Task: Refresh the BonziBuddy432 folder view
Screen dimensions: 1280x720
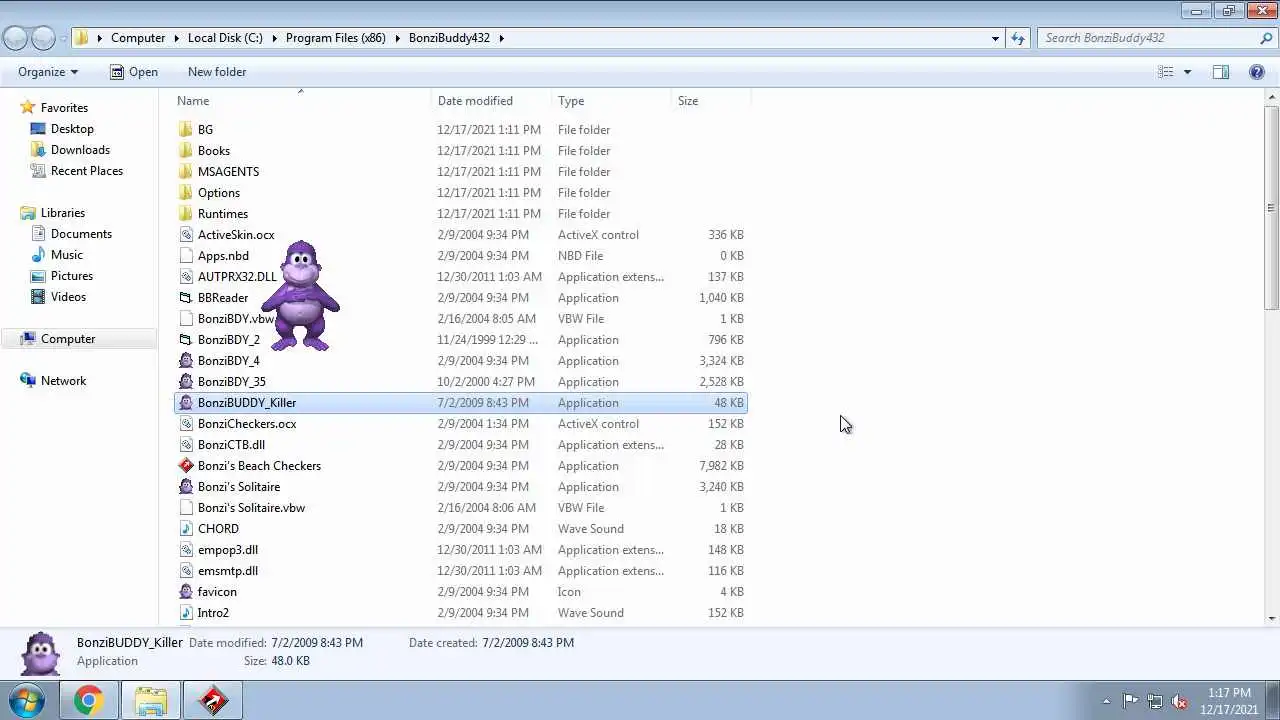Action: click(1018, 38)
